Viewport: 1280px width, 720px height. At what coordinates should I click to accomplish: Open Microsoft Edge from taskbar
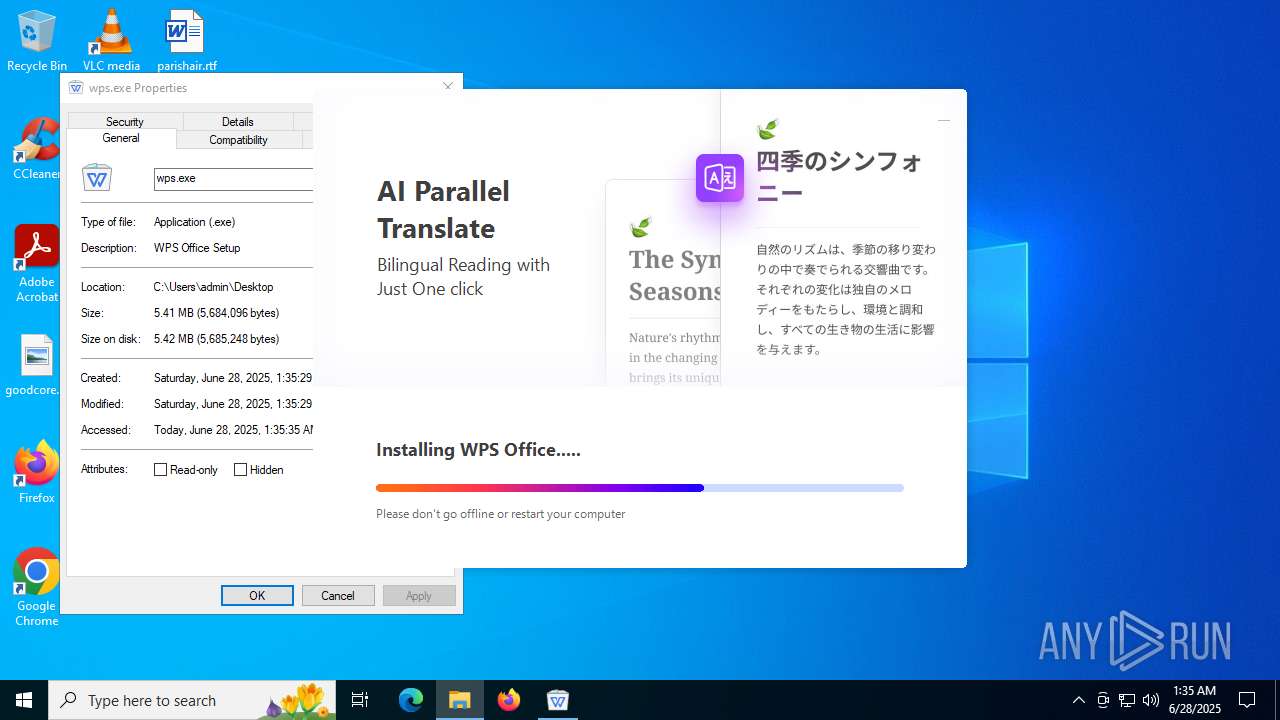[x=411, y=700]
